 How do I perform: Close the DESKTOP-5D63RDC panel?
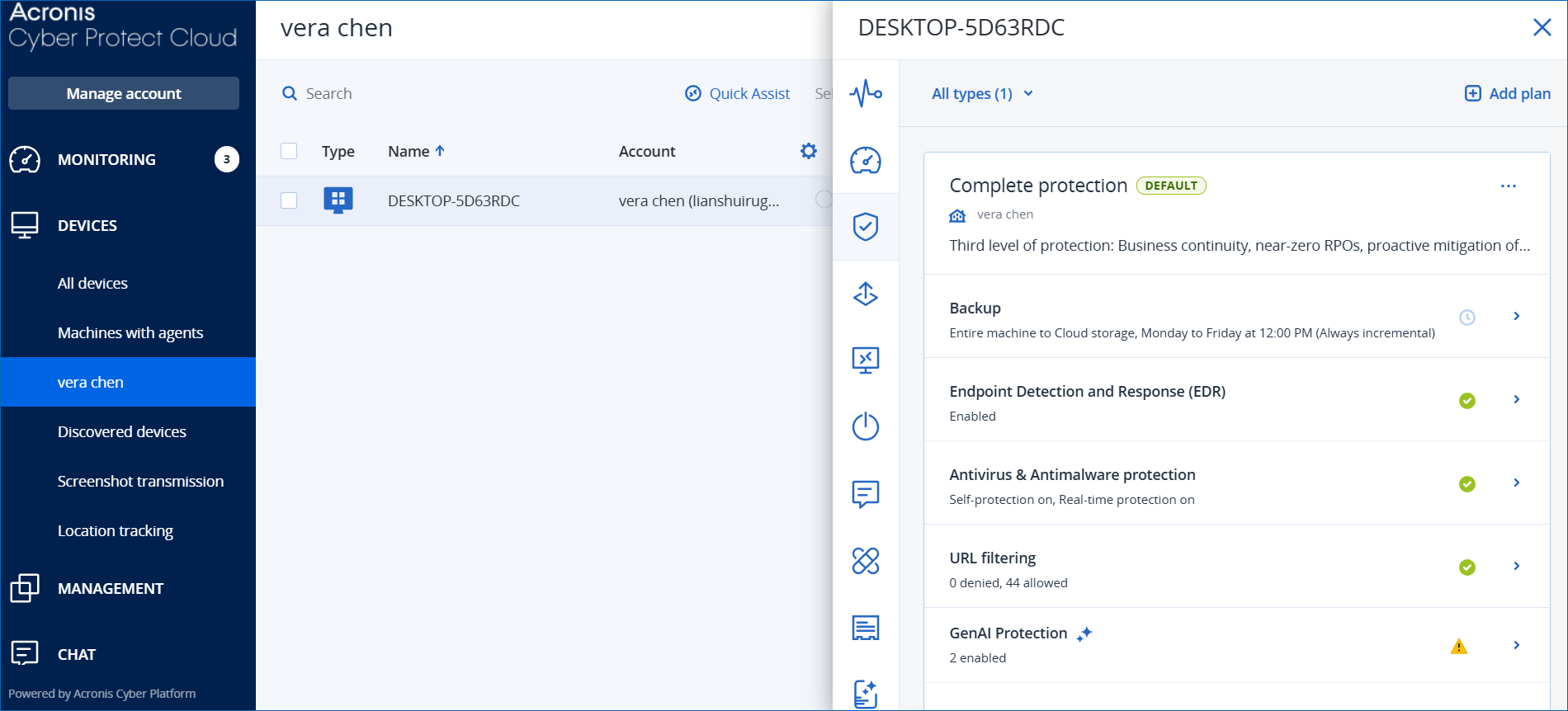1542,27
